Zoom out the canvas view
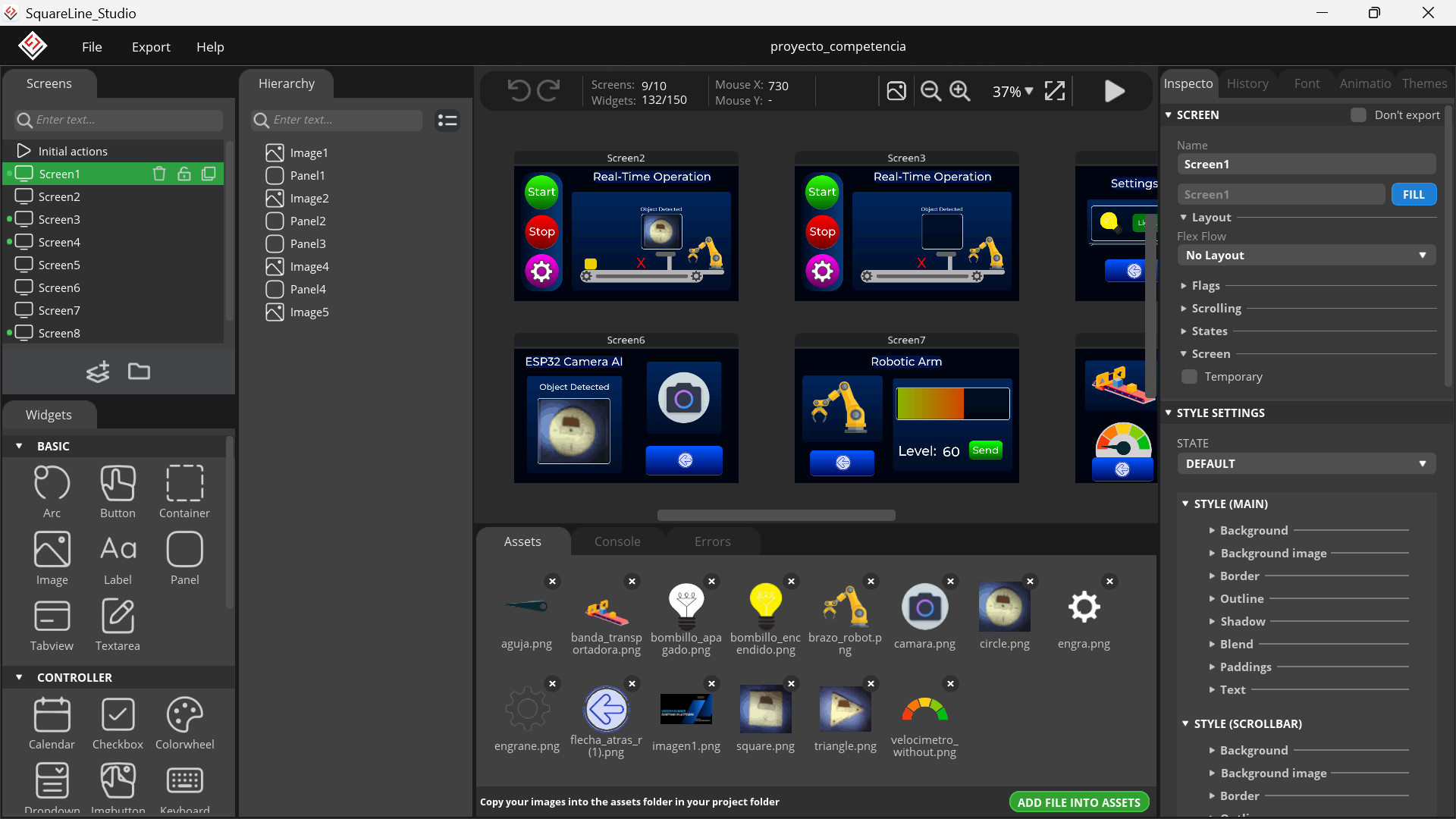This screenshot has width=1456, height=819. [x=930, y=91]
